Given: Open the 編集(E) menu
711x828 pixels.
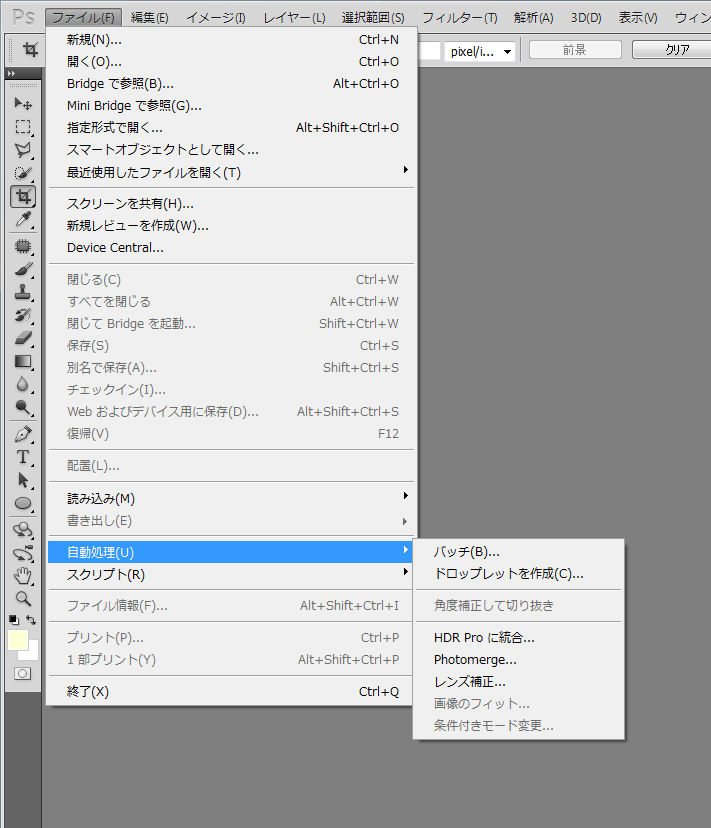Looking at the screenshot, I should coord(149,17).
